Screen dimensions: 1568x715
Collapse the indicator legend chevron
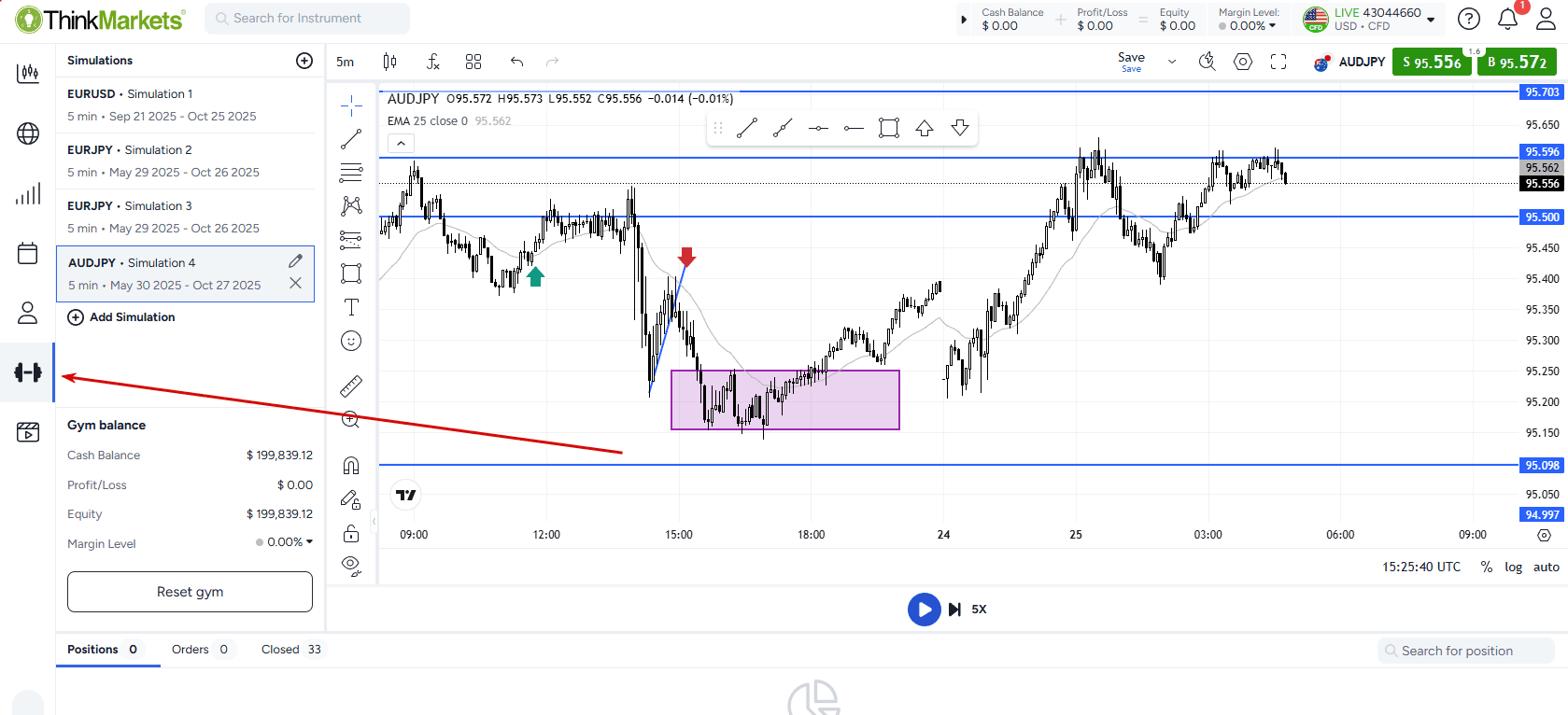(x=401, y=143)
